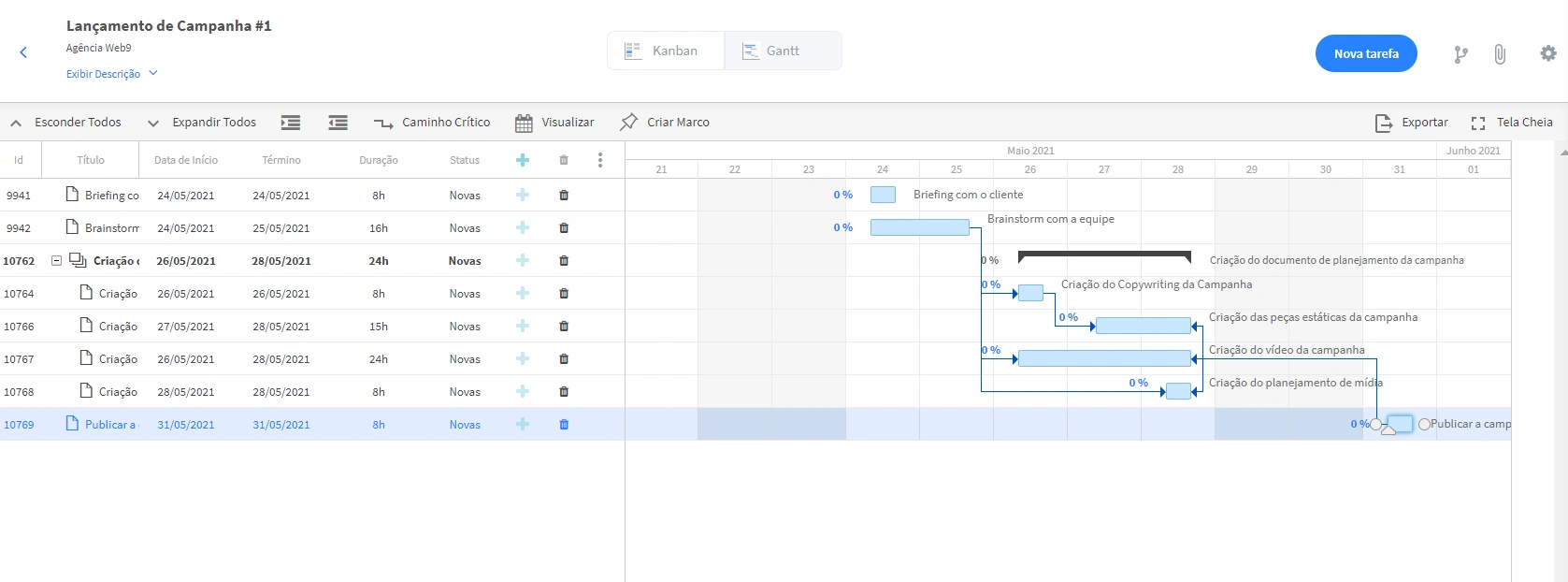The width and height of the screenshot is (1568, 582).
Task: Click the branch workflow icon
Action: click(x=1460, y=54)
